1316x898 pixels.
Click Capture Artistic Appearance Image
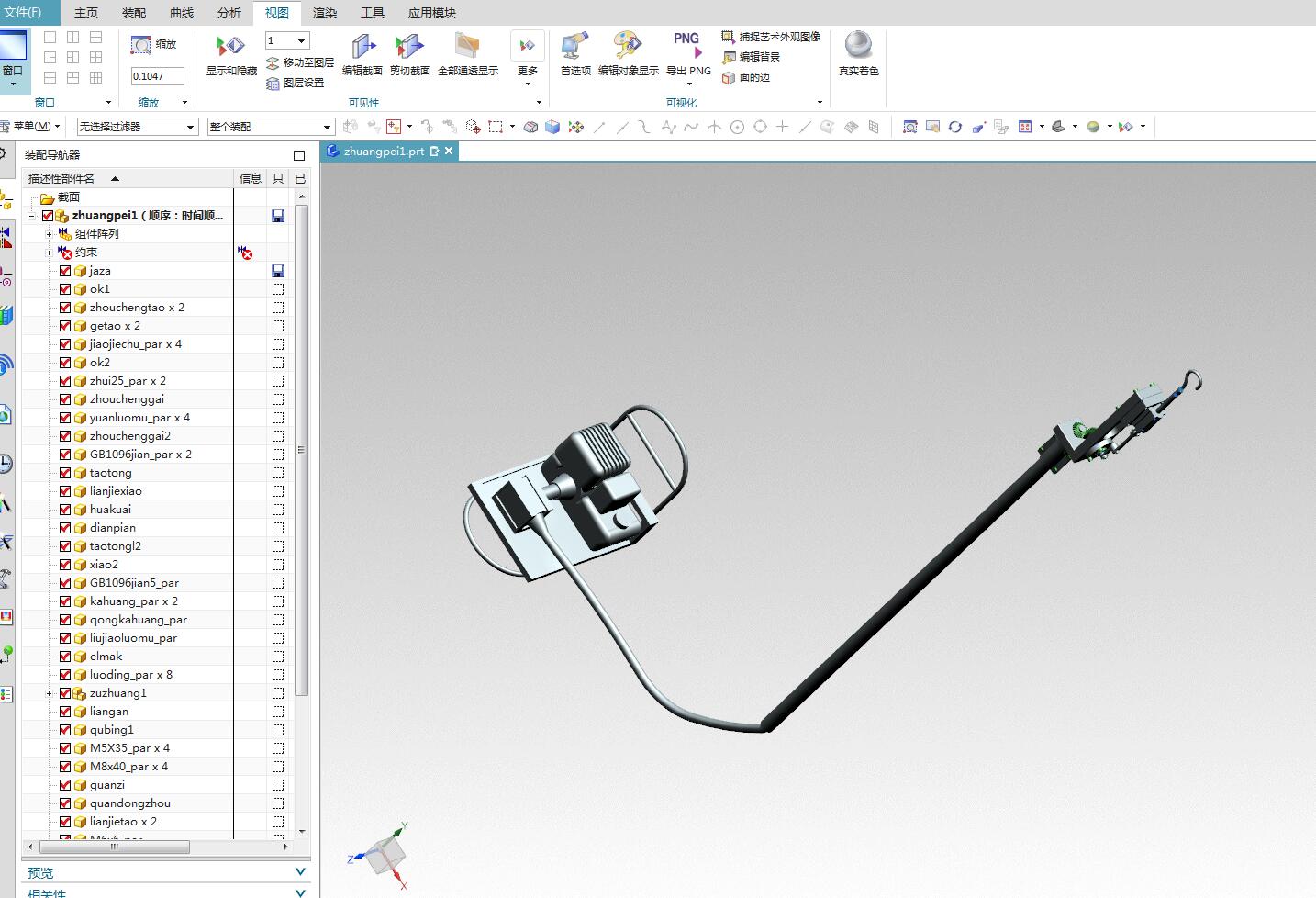pos(771,37)
